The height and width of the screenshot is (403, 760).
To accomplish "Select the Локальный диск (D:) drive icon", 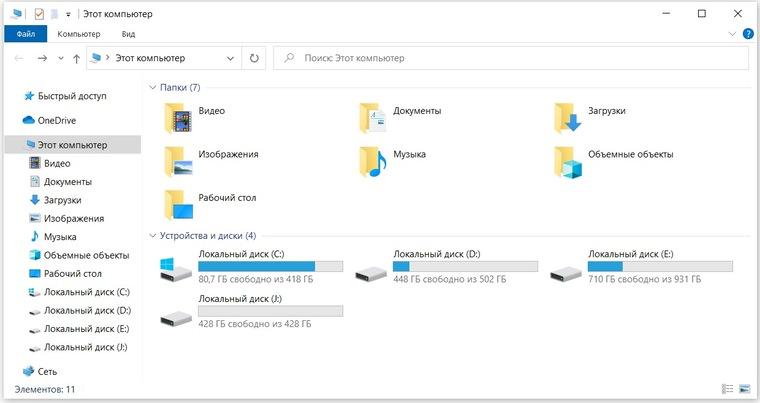I will [371, 274].
